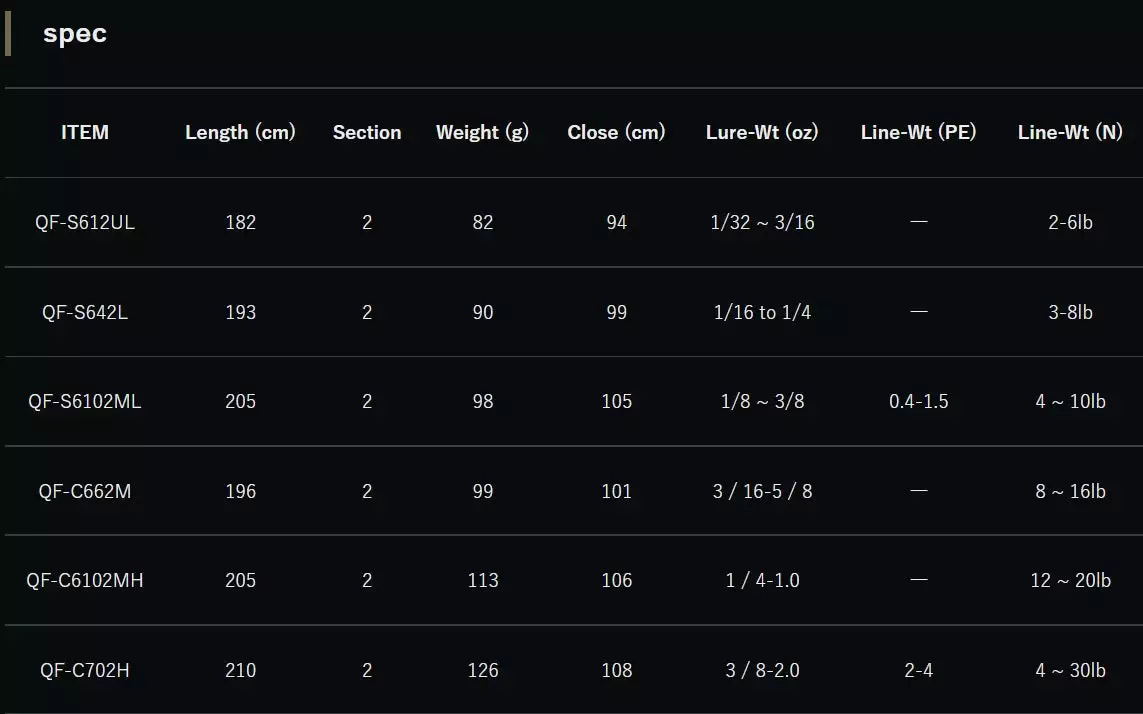Click the QF-C6102MH item name

pos(85,580)
